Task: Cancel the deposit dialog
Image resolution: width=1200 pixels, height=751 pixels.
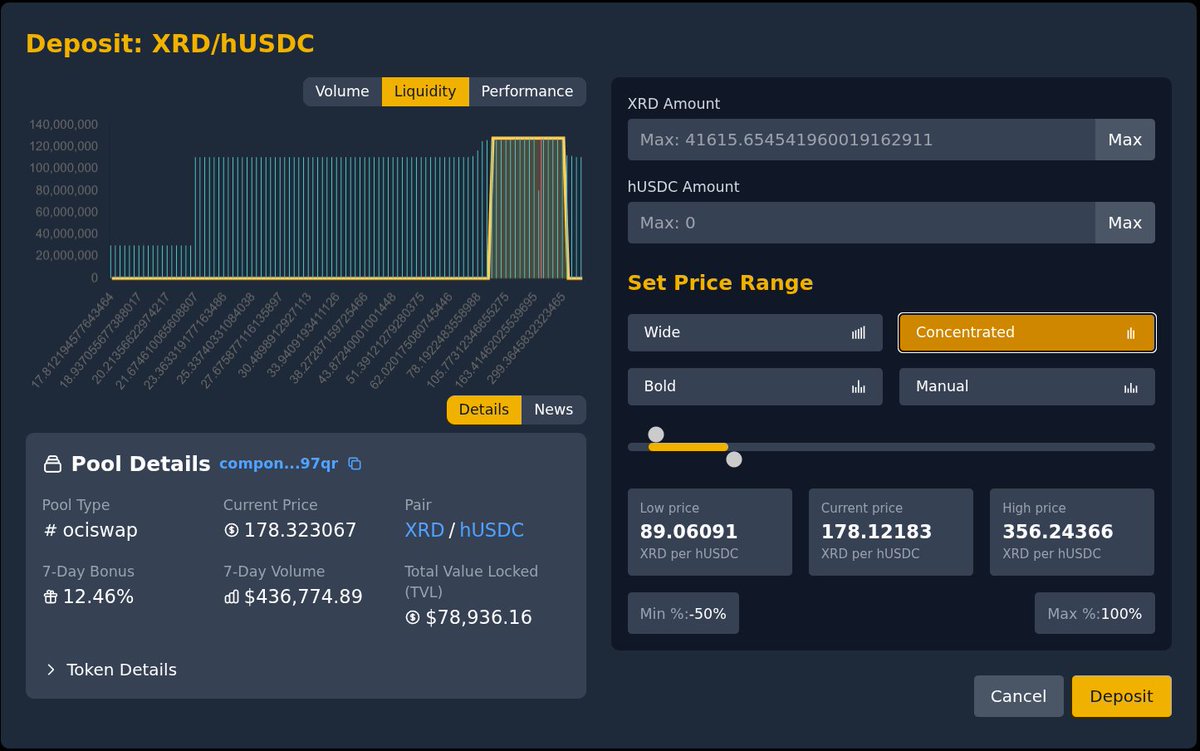Action: pyautogui.click(x=1018, y=696)
